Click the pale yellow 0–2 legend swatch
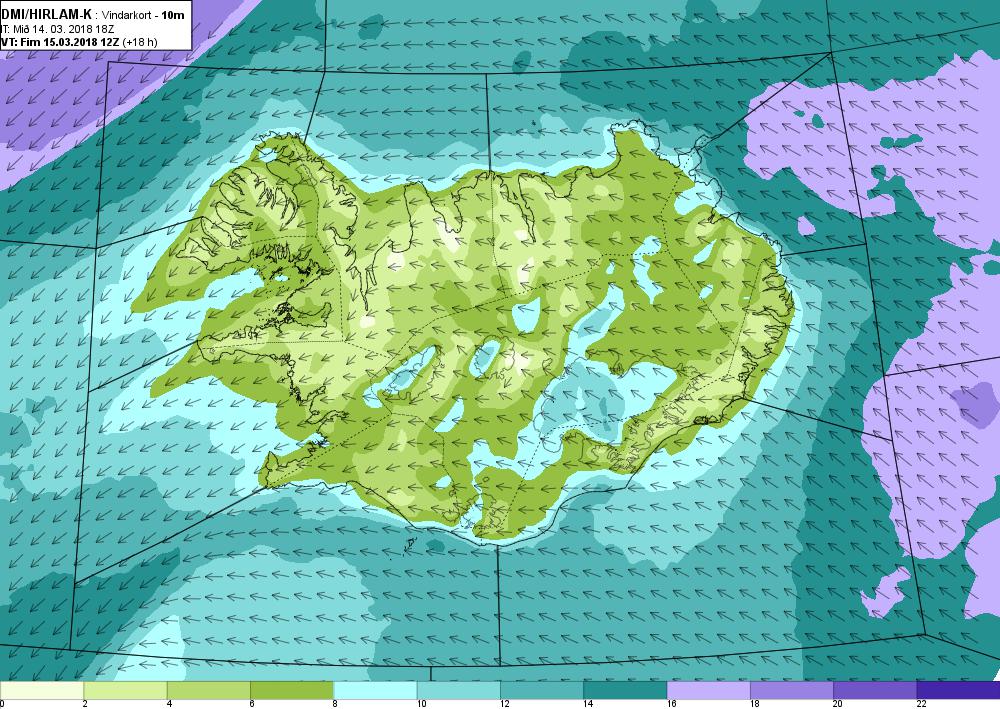 coord(41,690)
